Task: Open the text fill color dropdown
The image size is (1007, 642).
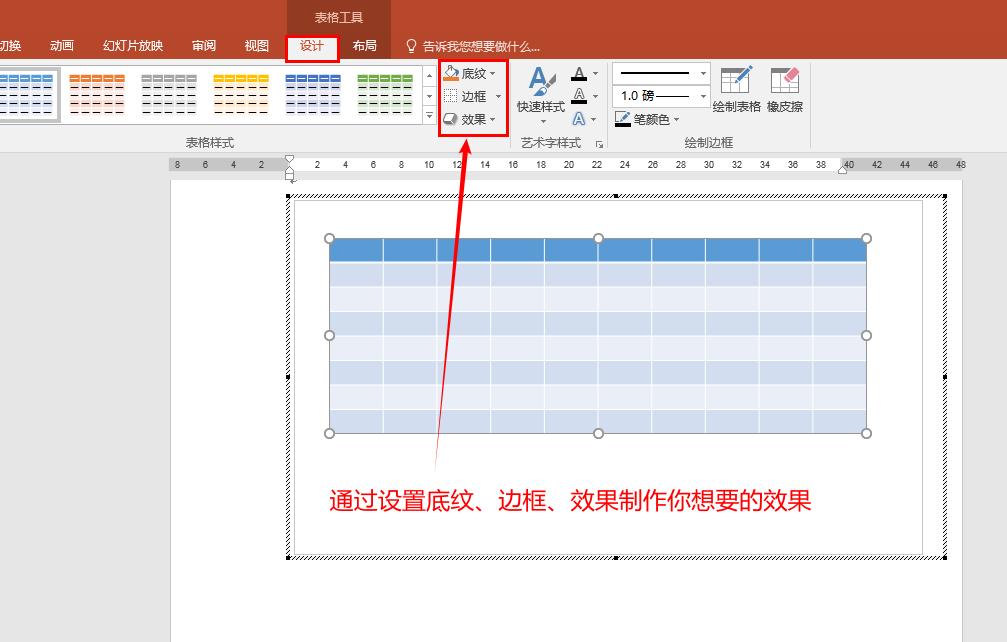Action: (x=595, y=74)
